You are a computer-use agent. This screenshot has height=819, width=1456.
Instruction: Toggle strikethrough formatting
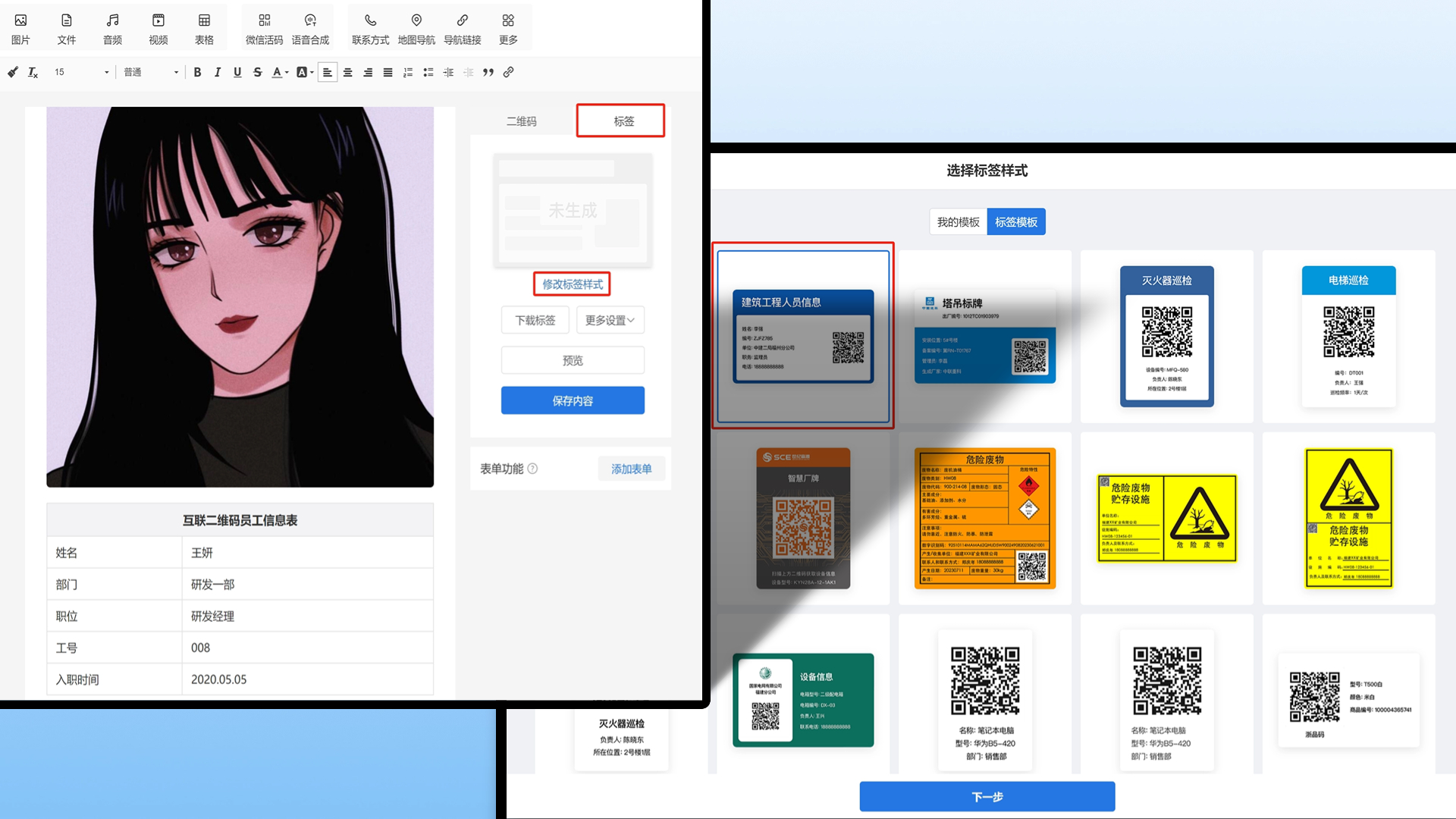coord(258,72)
